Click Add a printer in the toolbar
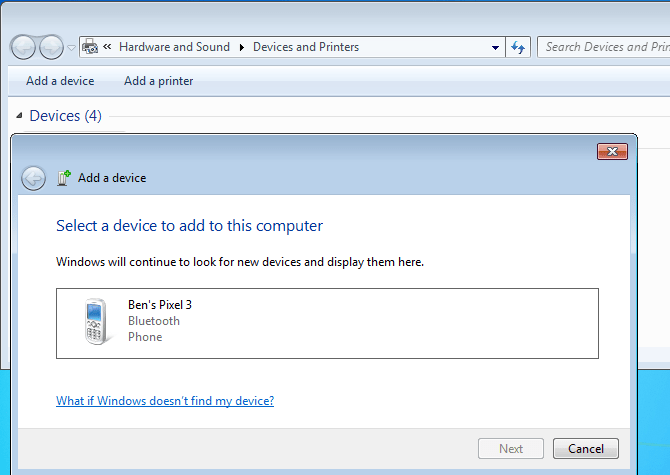The height and width of the screenshot is (475, 670). (x=159, y=81)
